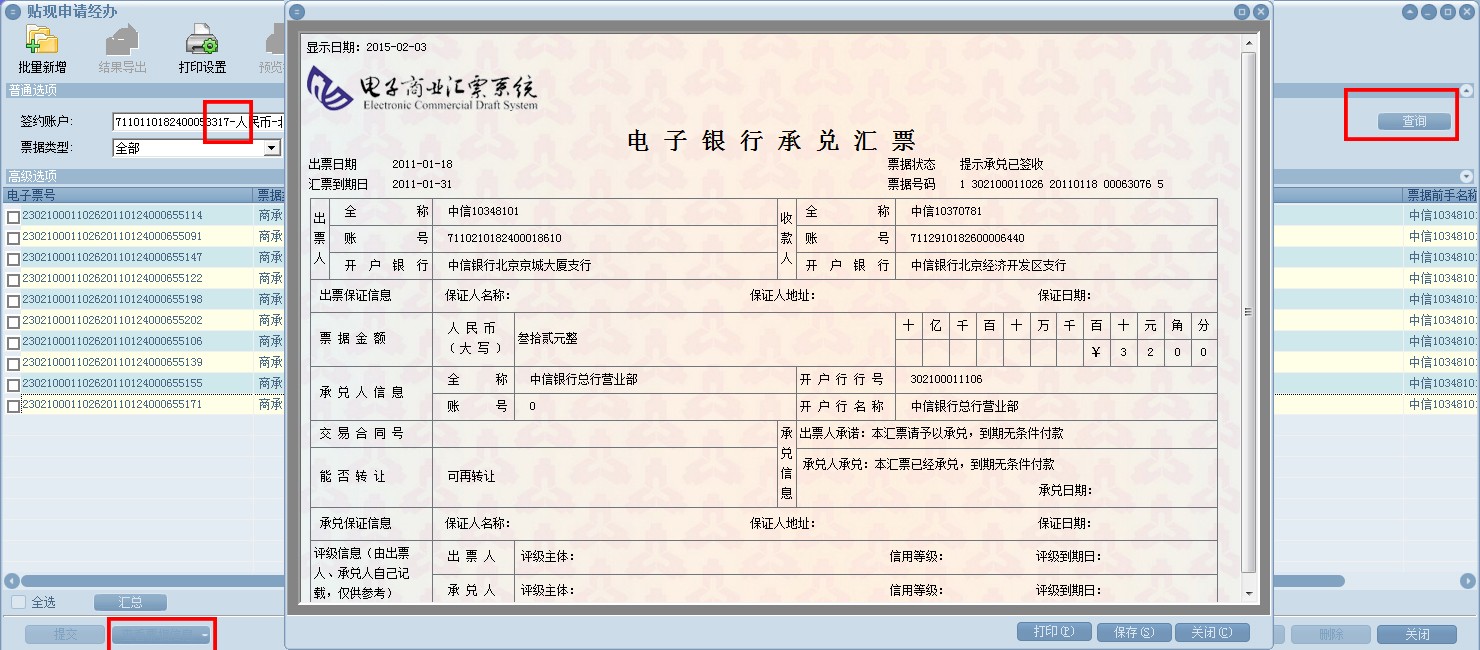
Task: Check the box for draft ending 655106
Action: (13, 343)
